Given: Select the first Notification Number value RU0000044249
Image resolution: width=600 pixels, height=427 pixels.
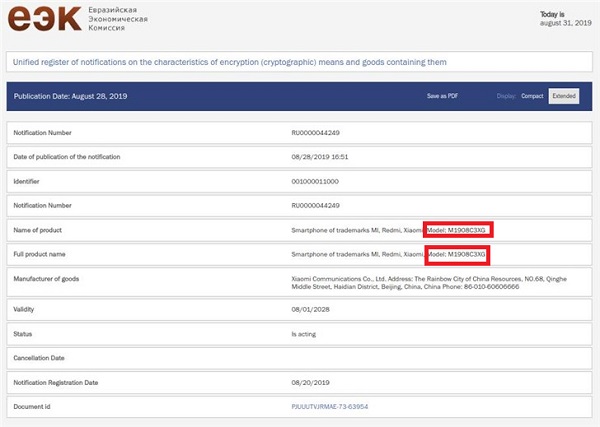Looking at the screenshot, I should click(x=315, y=133).
